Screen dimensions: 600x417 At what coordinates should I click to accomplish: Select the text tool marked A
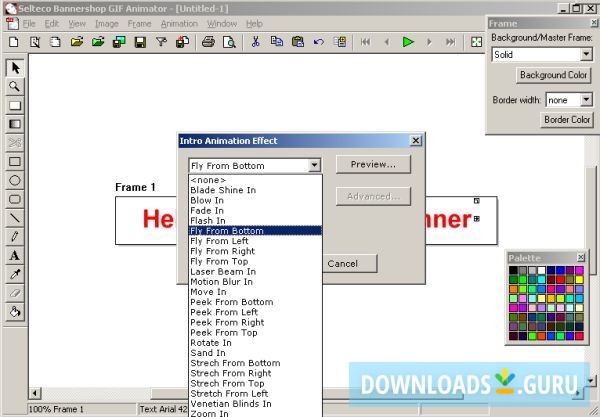point(15,255)
